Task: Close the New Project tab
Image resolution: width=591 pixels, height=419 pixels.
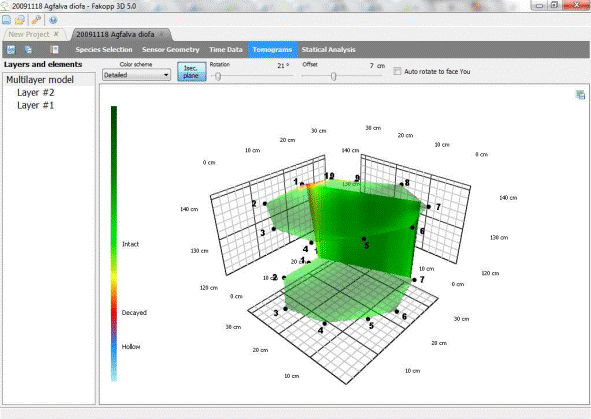Action: point(56,34)
